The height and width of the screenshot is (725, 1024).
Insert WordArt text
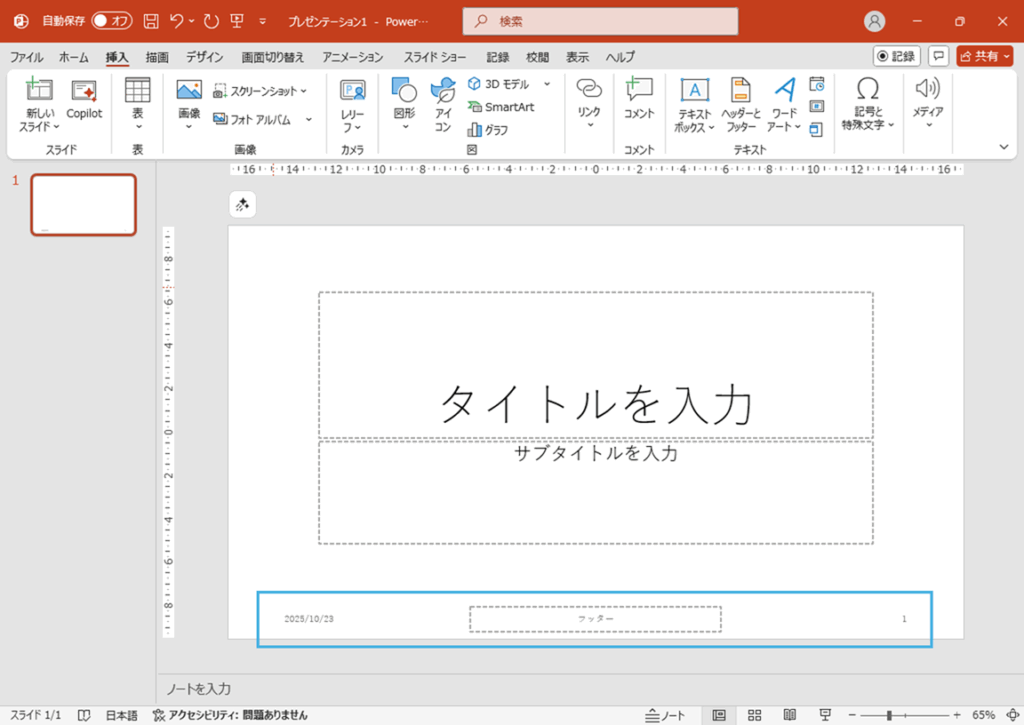coord(784,104)
